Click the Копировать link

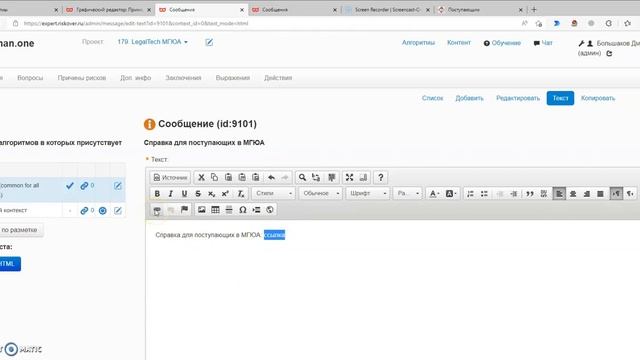598,98
